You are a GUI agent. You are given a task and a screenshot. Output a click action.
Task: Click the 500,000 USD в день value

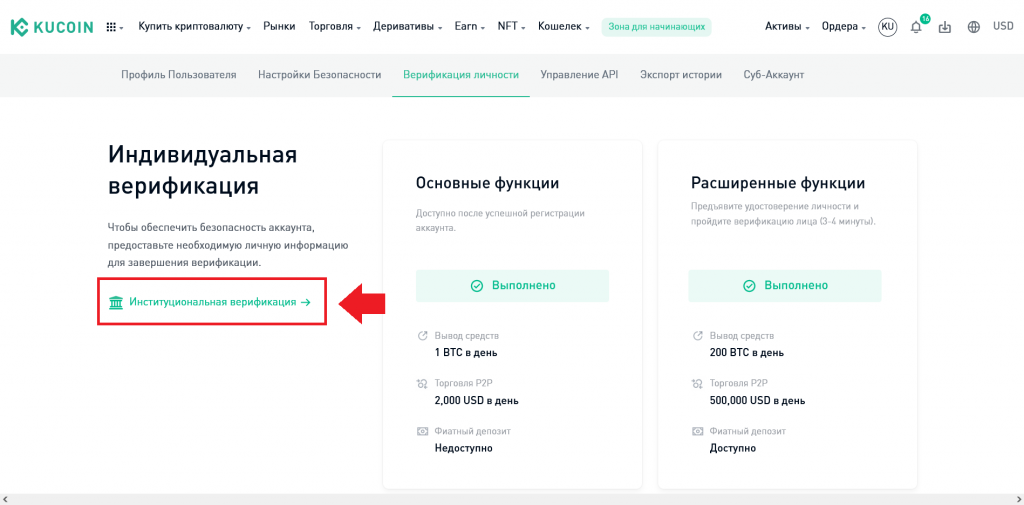pyautogui.click(x=758, y=400)
